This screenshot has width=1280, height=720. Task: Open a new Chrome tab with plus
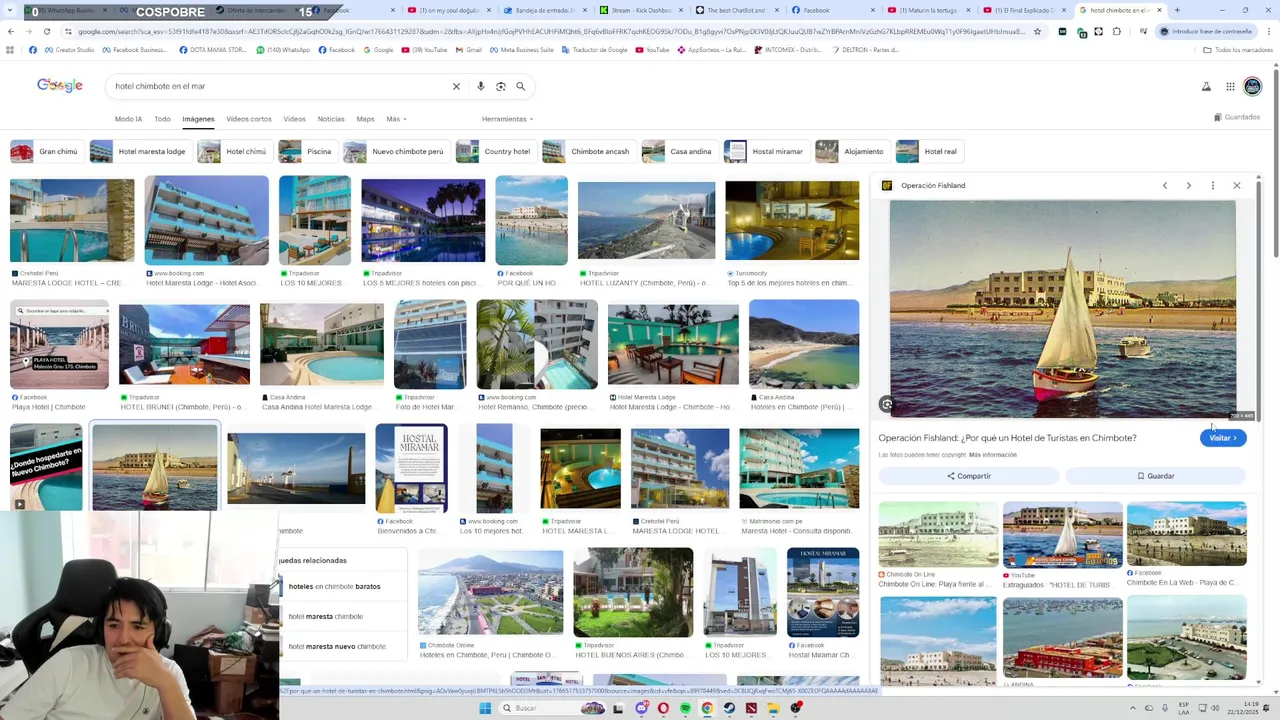1177,10
